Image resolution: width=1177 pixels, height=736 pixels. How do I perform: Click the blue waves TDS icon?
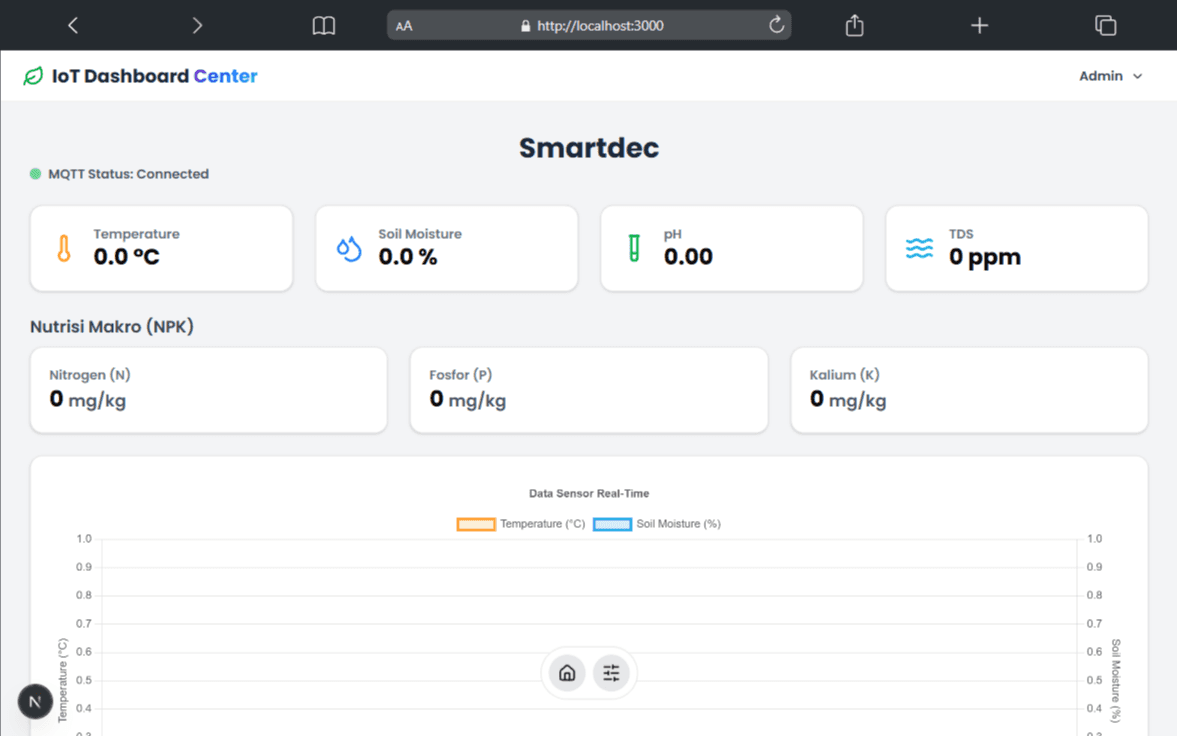(x=919, y=248)
